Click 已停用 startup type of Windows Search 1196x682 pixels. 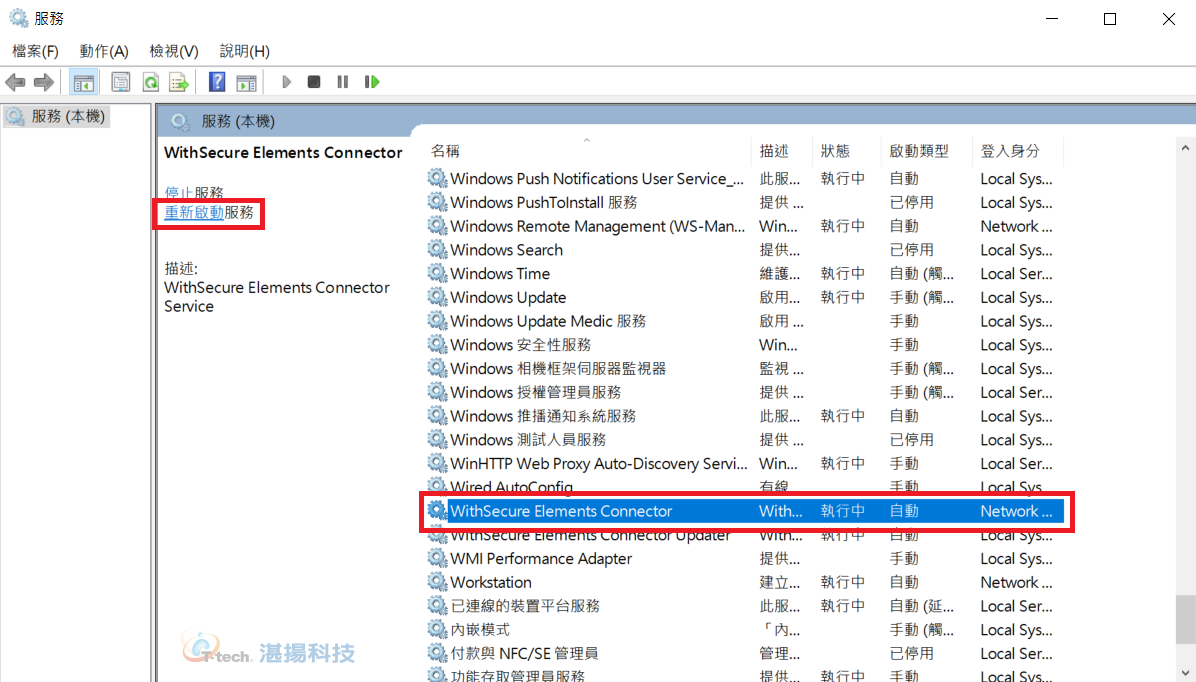coord(911,249)
